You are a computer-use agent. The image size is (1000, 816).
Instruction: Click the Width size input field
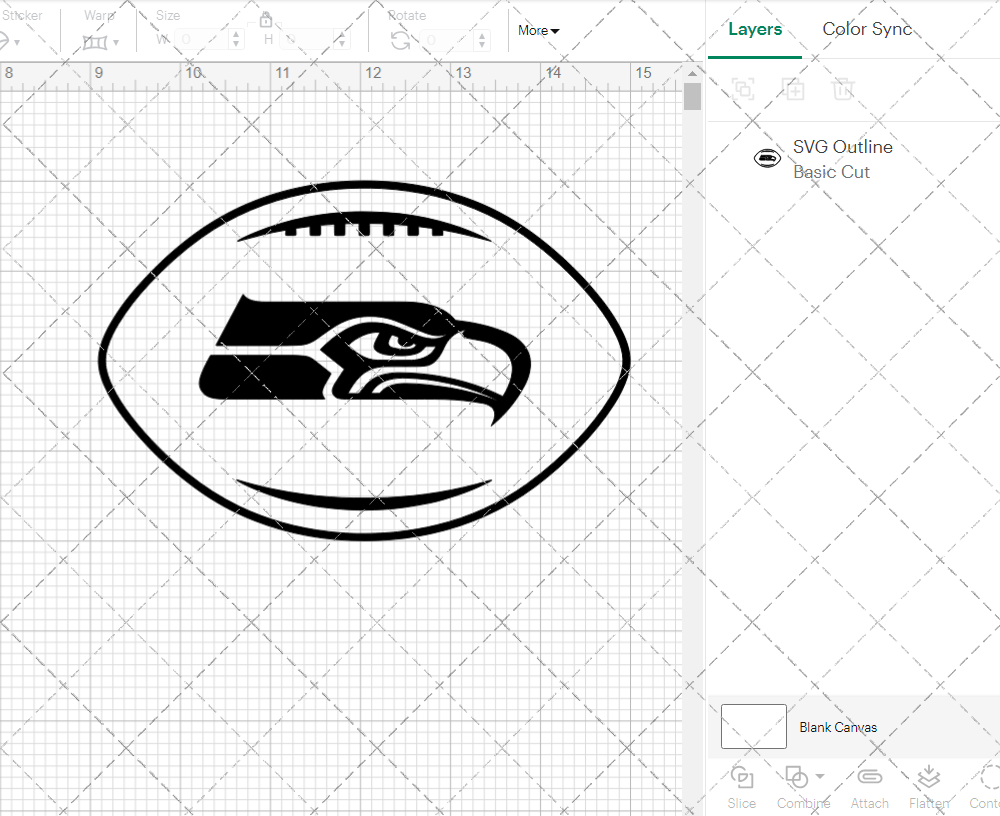[x=202, y=39]
